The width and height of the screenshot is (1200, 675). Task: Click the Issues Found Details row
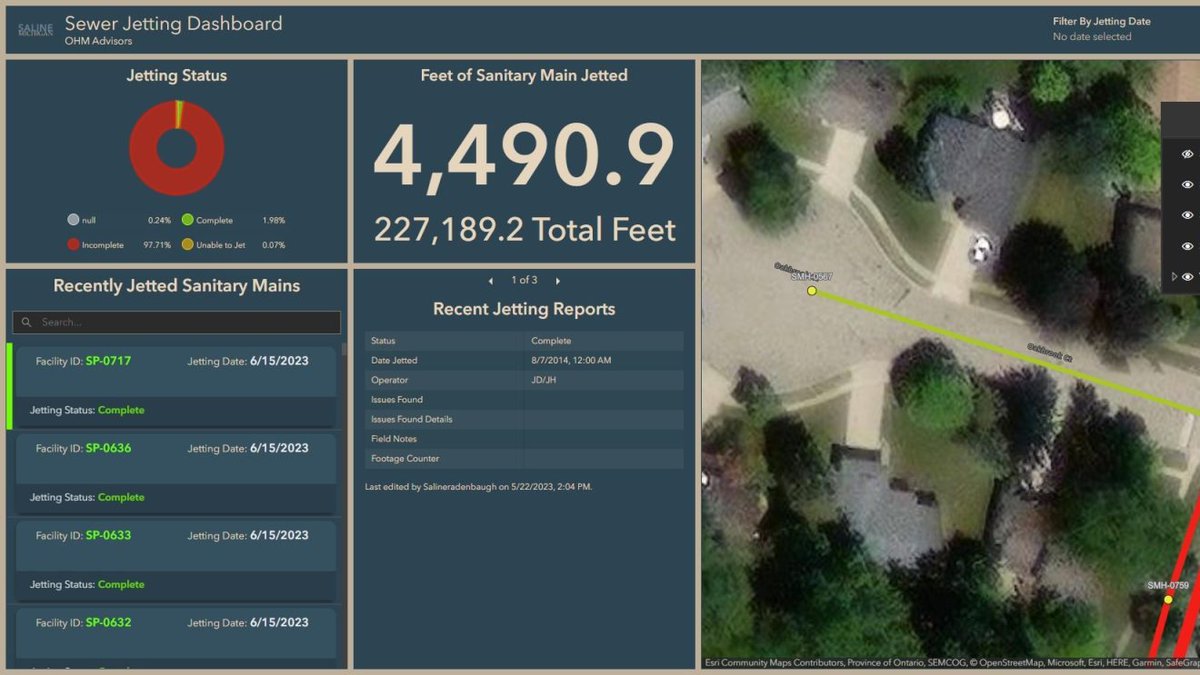coord(524,419)
